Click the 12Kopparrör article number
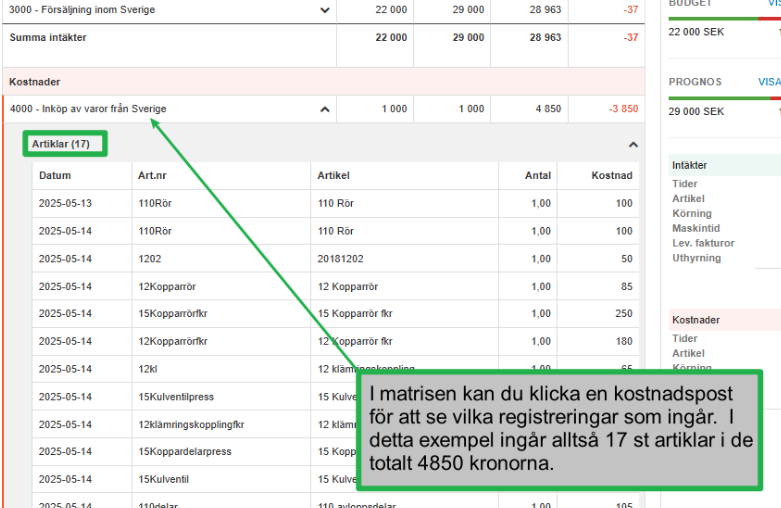This screenshot has width=781, height=508. pyautogui.click(x=167, y=286)
